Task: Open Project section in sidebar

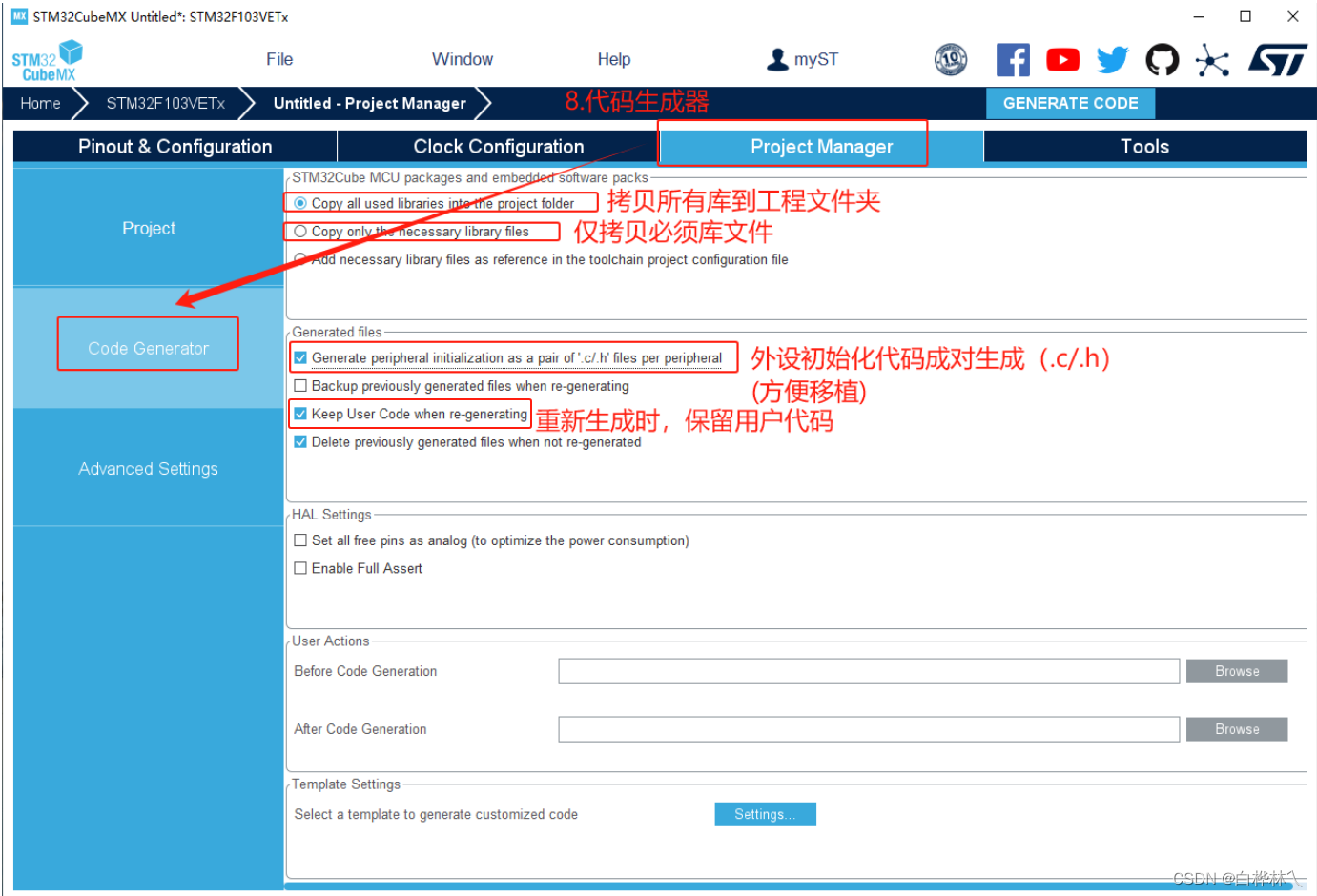Action: (149, 228)
